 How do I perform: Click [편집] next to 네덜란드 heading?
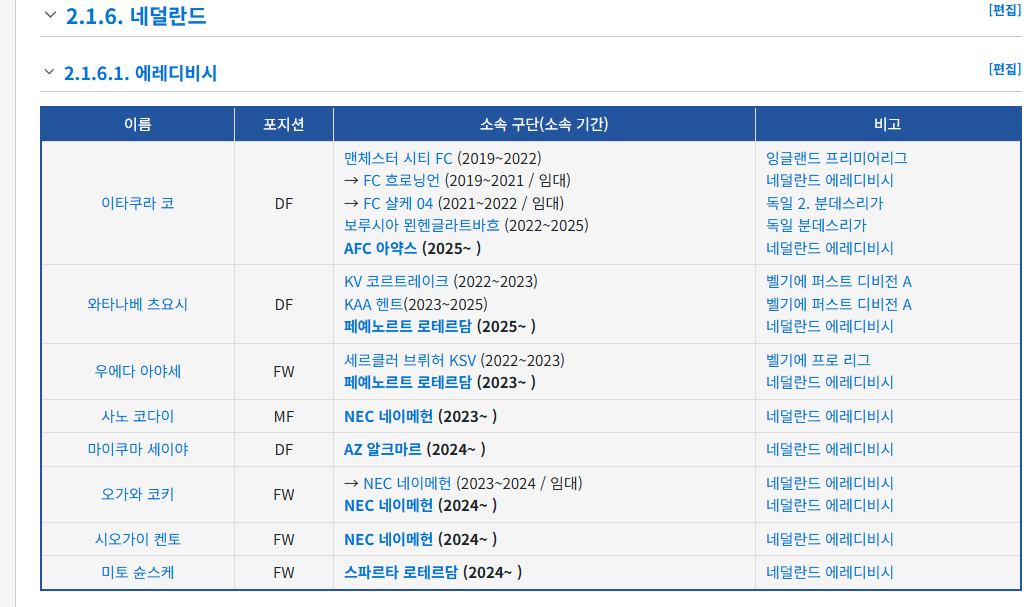pos(1005,11)
